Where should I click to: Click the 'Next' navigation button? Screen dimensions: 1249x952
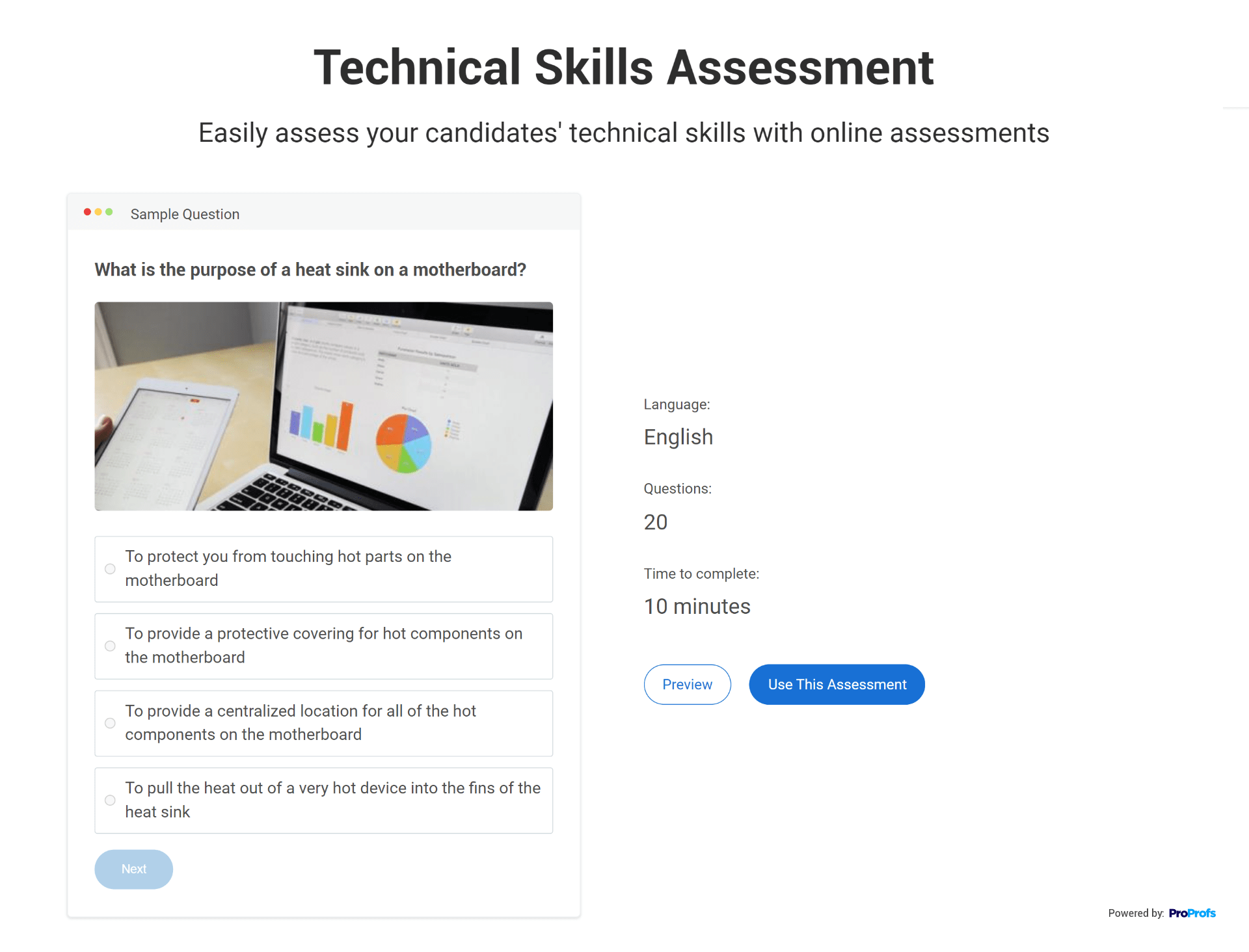134,869
